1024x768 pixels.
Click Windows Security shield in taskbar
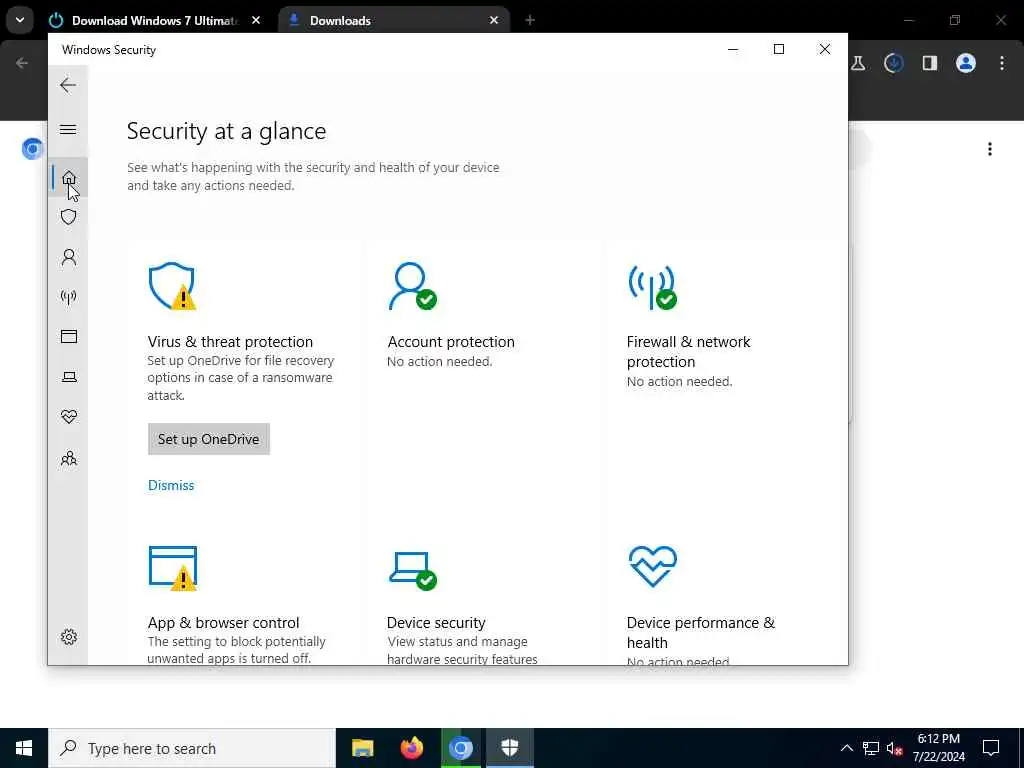coord(510,748)
